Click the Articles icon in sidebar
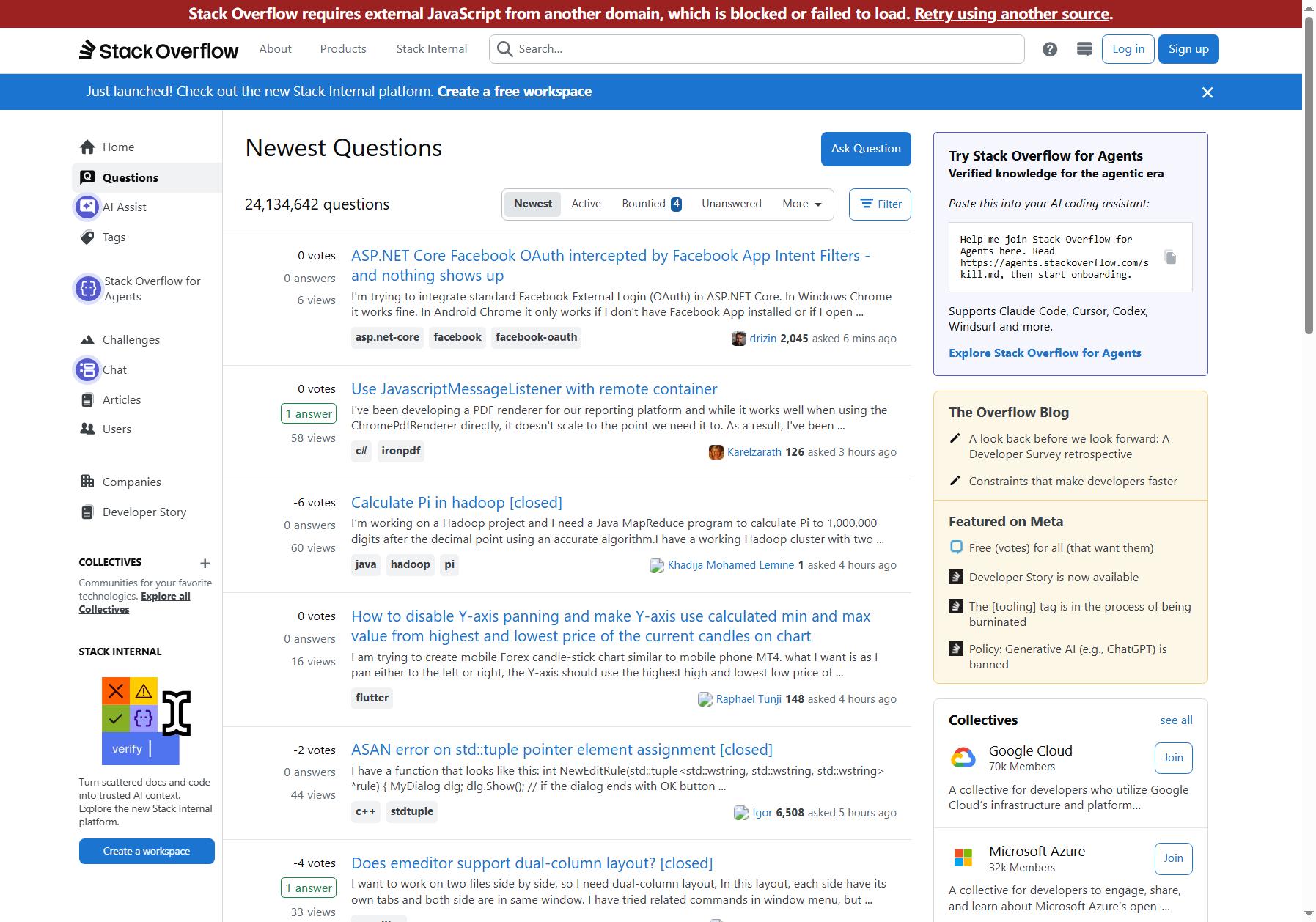Viewport: 1316px width, 922px height. (87, 400)
